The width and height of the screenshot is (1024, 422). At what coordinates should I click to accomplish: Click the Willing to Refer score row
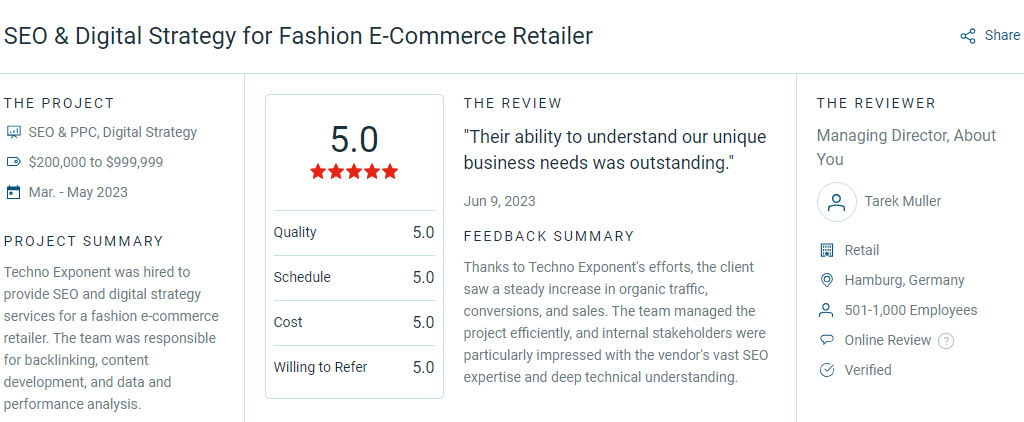click(354, 367)
